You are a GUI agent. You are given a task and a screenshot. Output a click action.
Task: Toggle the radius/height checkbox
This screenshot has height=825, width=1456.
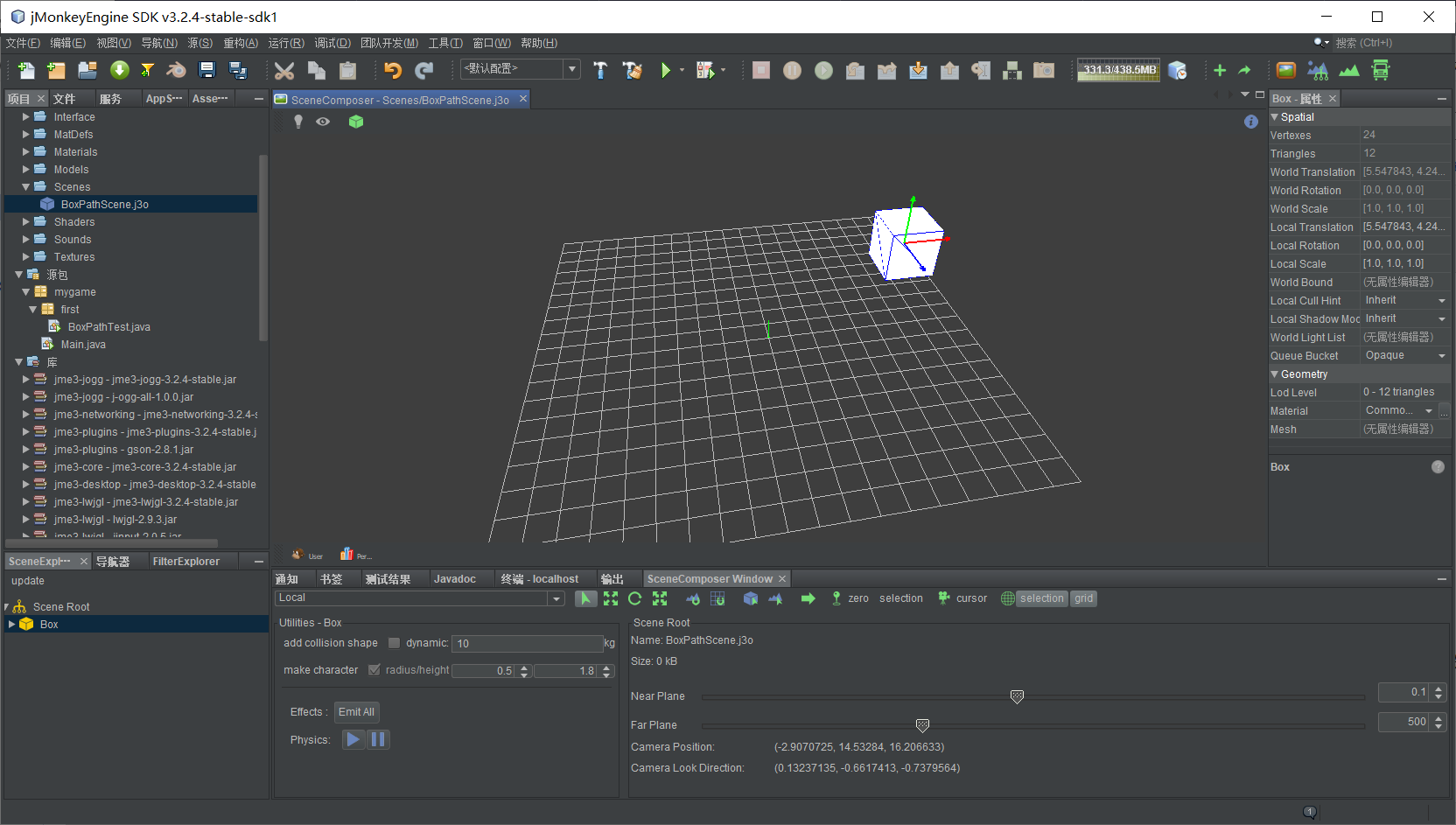pyautogui.click(x=374, y=670)
